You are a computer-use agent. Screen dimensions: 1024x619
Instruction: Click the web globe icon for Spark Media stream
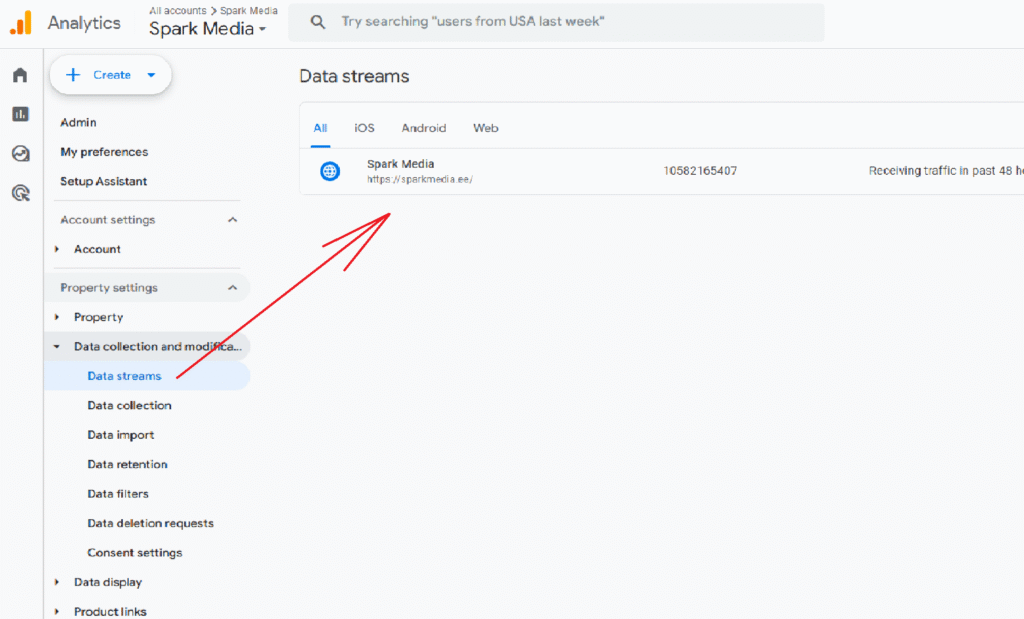tap(330, 171)
